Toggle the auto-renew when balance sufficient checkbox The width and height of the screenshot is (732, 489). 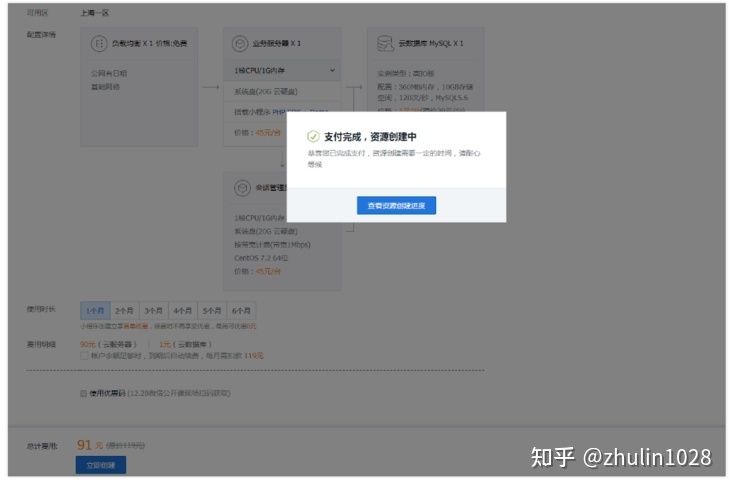pos(84,356)
